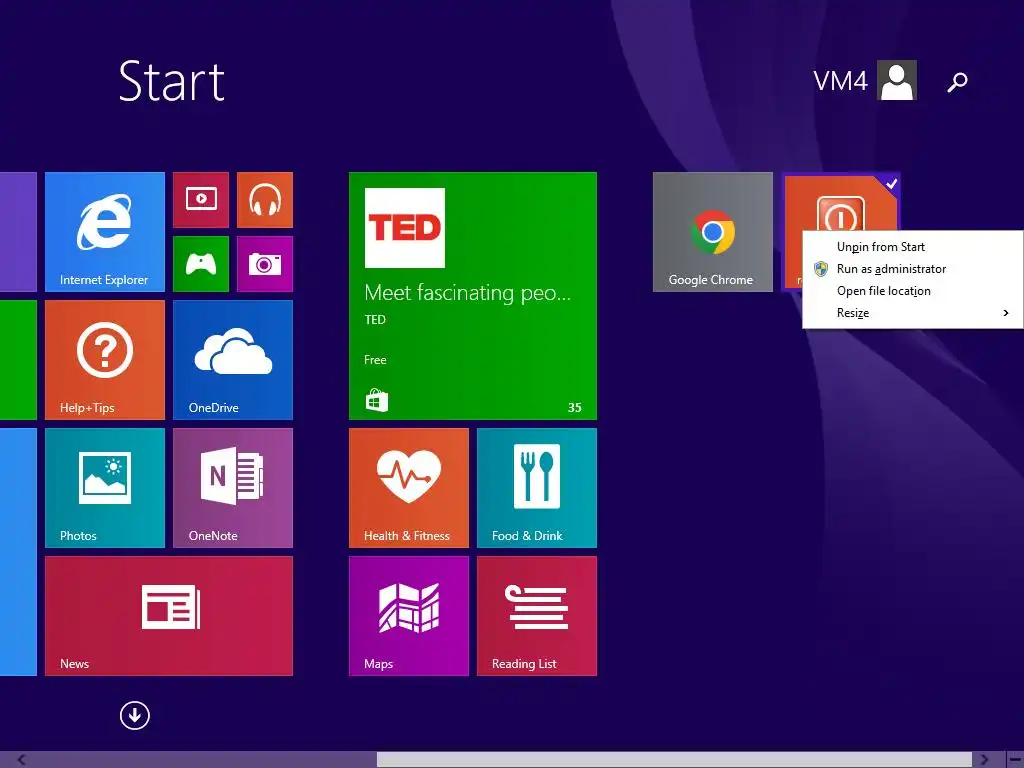Image resolution: width=1024 pixels, height=768 pixels.
Task: Launch the Health & Fitness tile
Action: (x=409, y=488)
